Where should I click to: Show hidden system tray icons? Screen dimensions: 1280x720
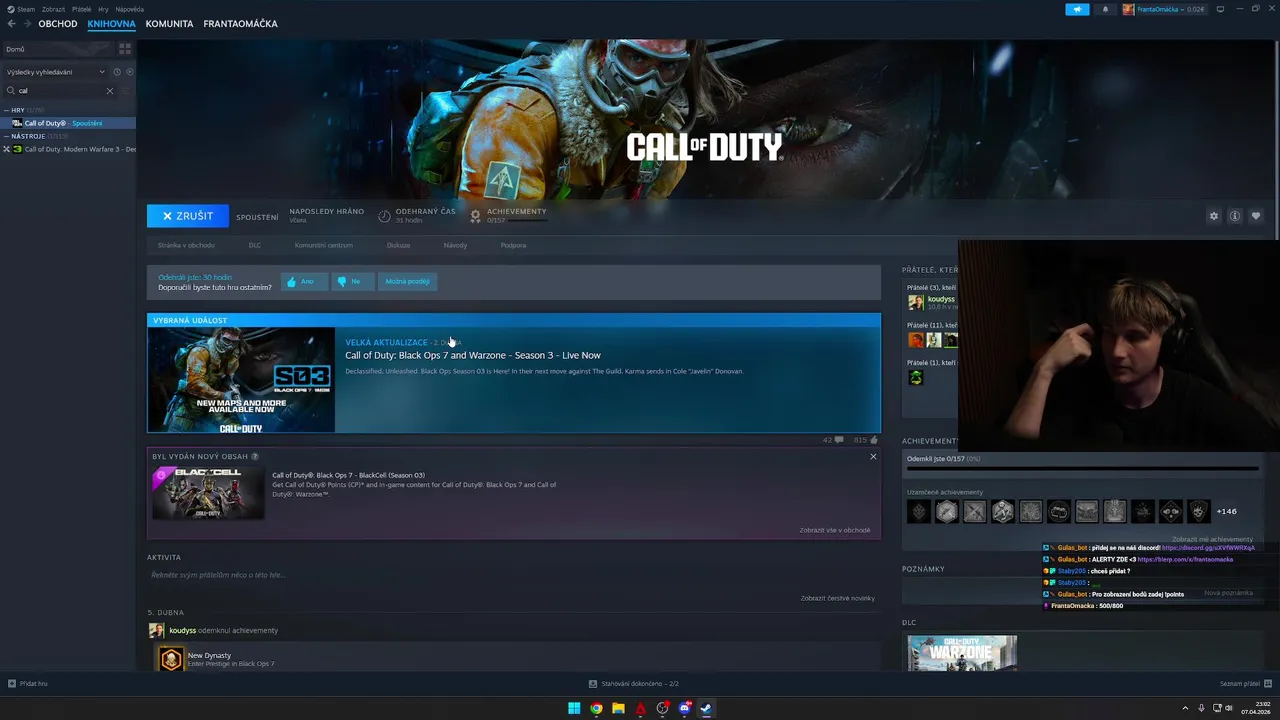(x=1185, y=709)
